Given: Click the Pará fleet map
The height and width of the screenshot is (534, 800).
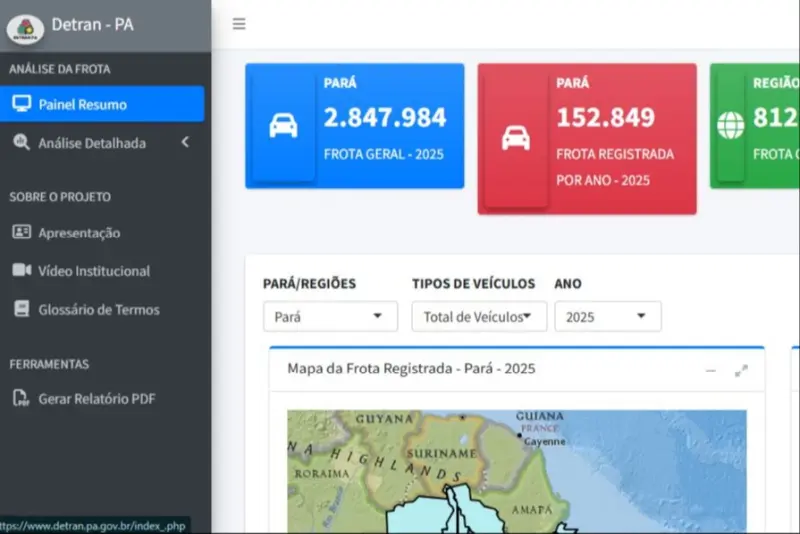Looking at the screenshot, I should [x=516, y=471].
